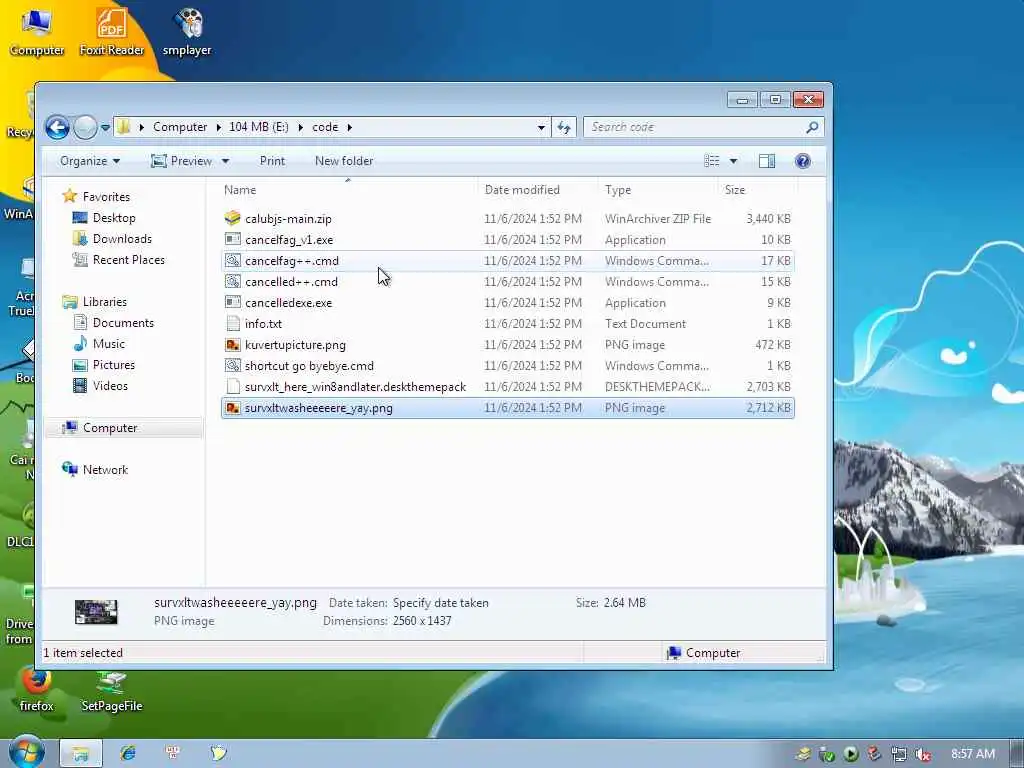1024x768 pixels.
Task: Open the SetPageFile desktop icon
Action: 112,691
